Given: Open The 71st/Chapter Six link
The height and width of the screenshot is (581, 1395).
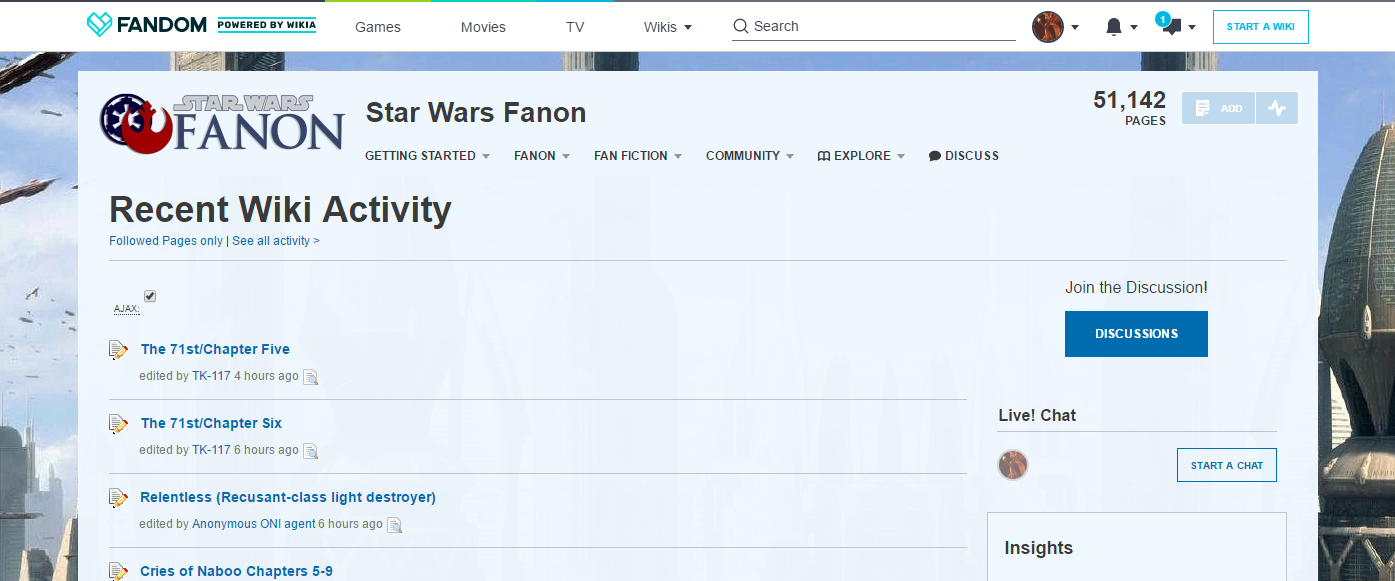Looking at the screenshot, I should click(x=211, y=423).
